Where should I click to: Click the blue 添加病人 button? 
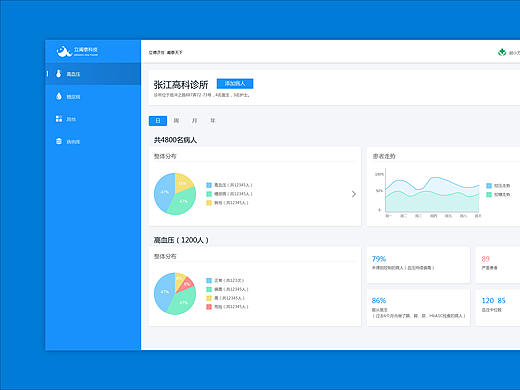235,84
